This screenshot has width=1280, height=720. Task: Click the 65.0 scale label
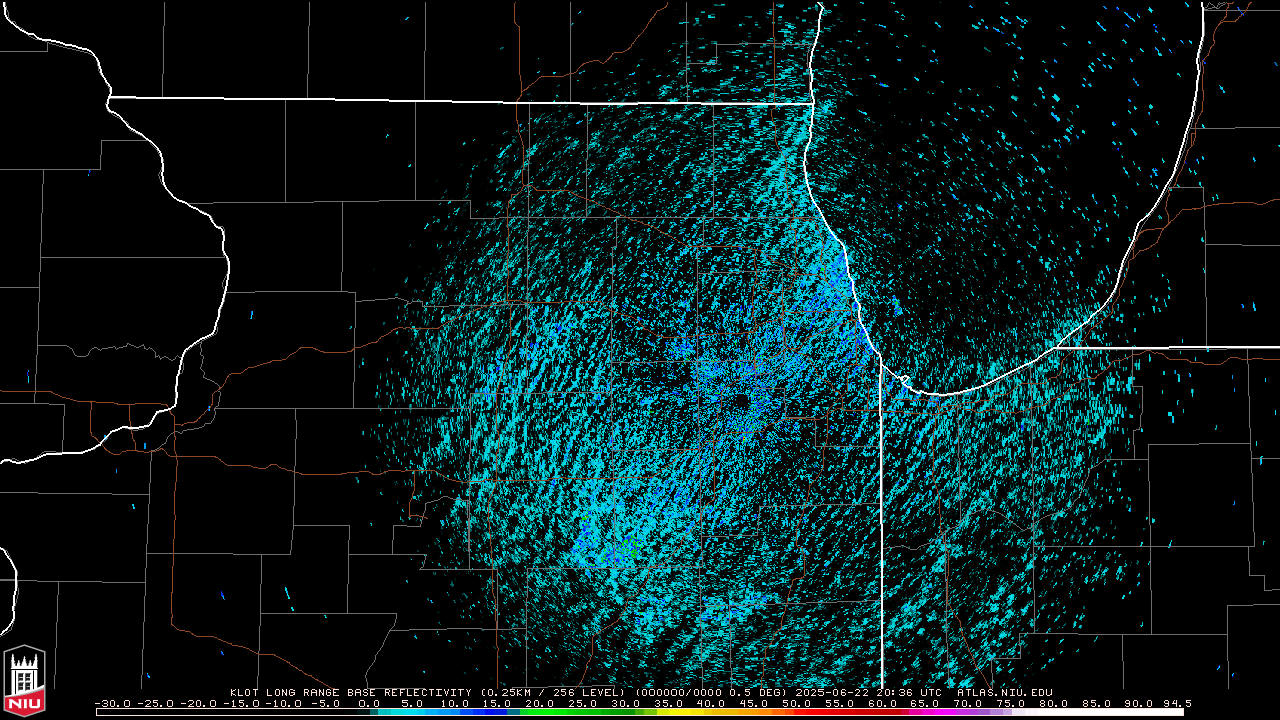(x=926, y=703)
